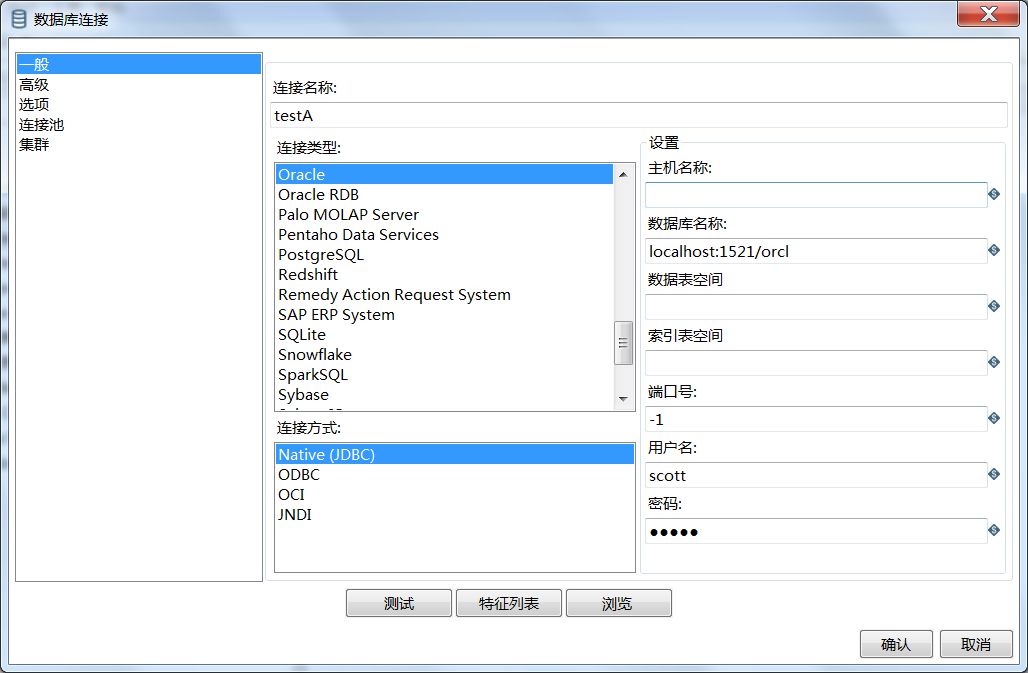Open the 集群 configuration page
Screen dimensions: 1028x673
point(33,144)
